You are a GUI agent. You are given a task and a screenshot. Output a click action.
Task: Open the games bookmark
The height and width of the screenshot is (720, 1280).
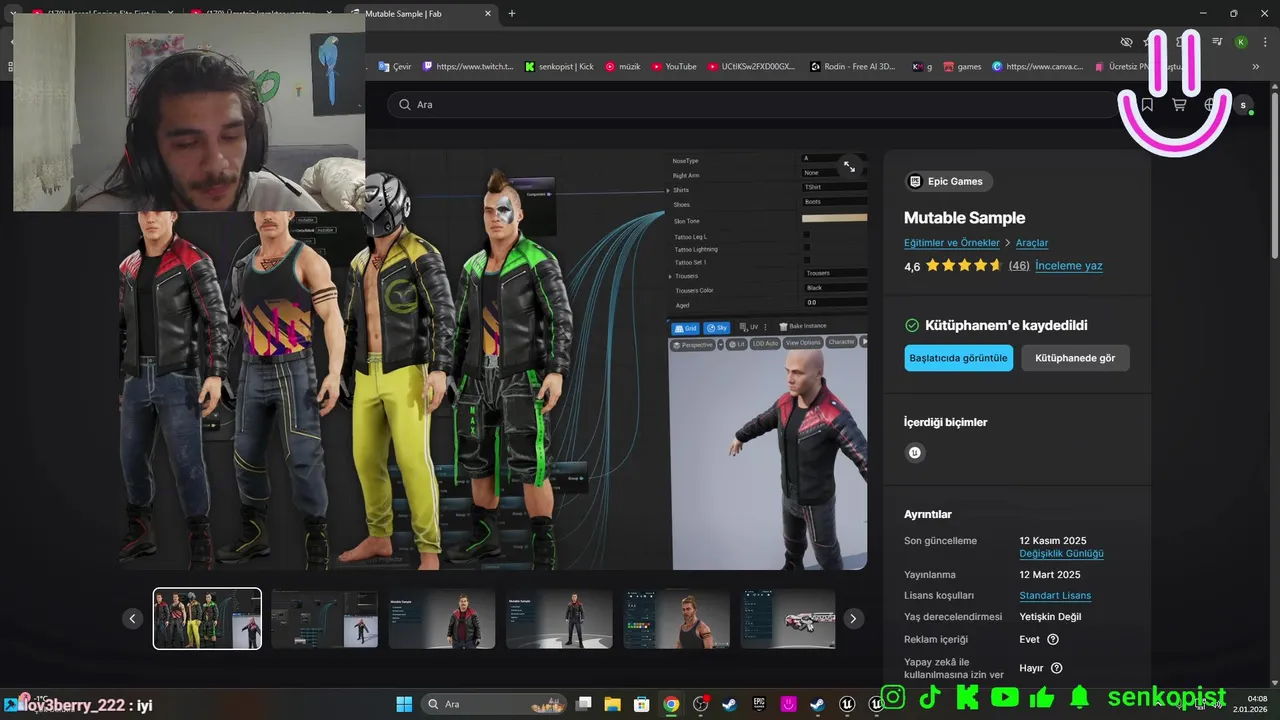(x=962, y=67)
